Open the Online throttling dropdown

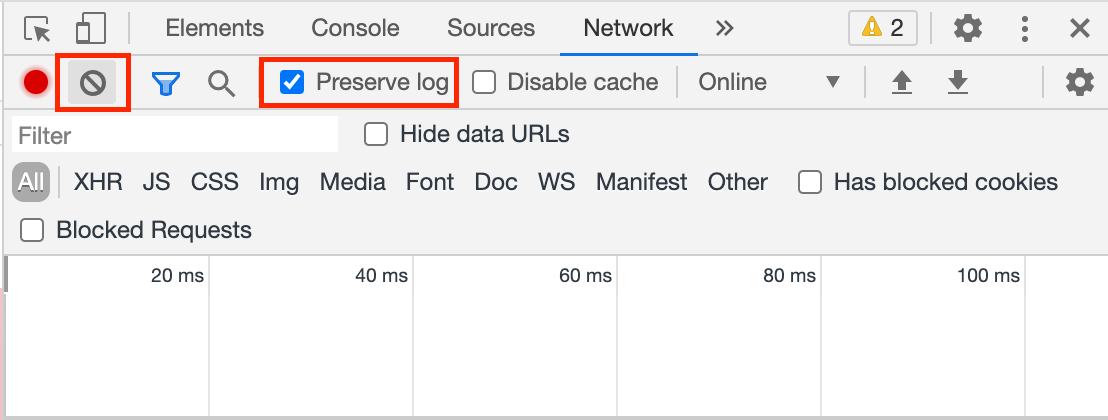(769, 83)
